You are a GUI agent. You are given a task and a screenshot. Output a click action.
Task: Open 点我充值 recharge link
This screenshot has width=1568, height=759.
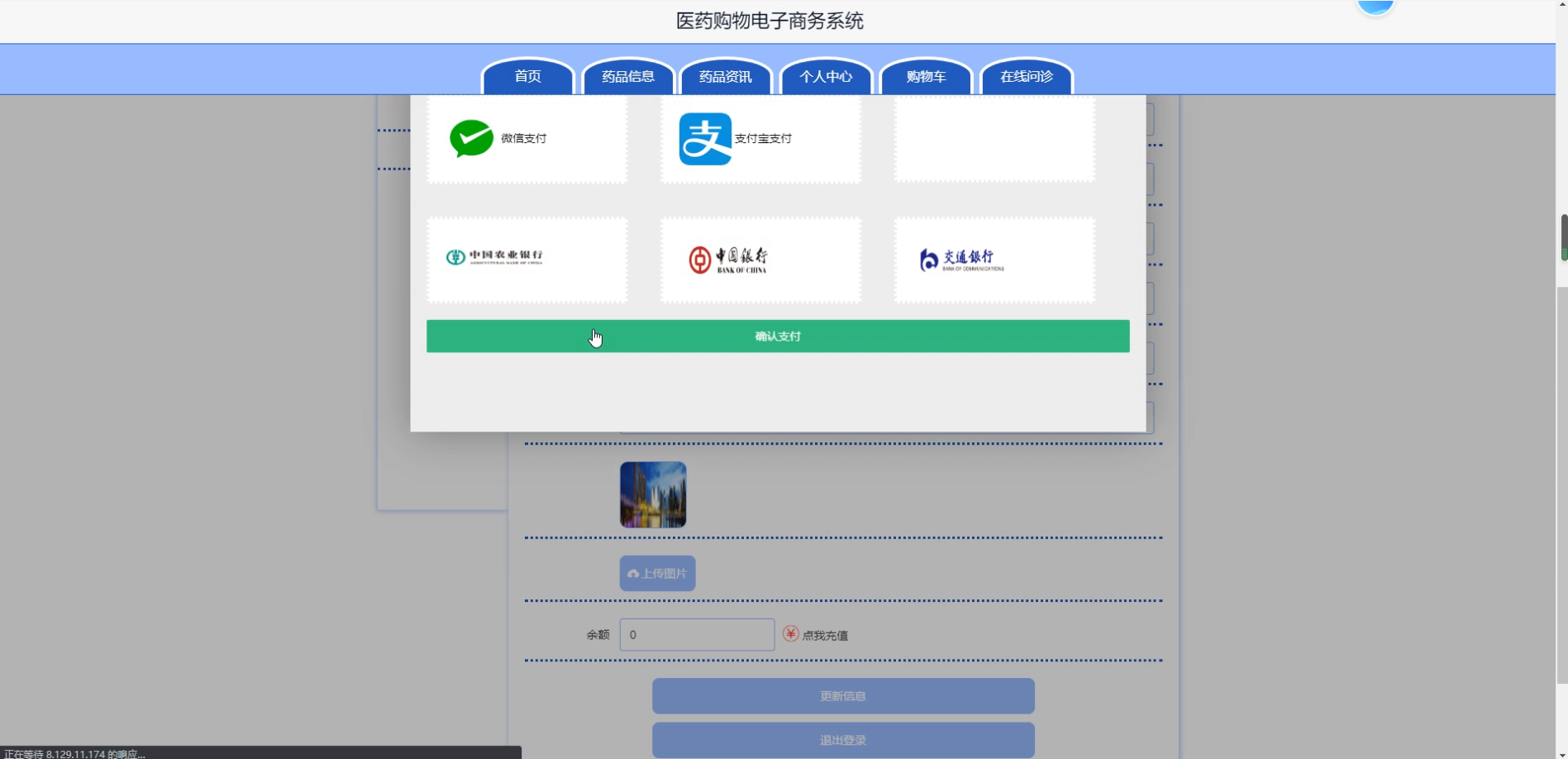pyautogui.click(x=825, y=636)
